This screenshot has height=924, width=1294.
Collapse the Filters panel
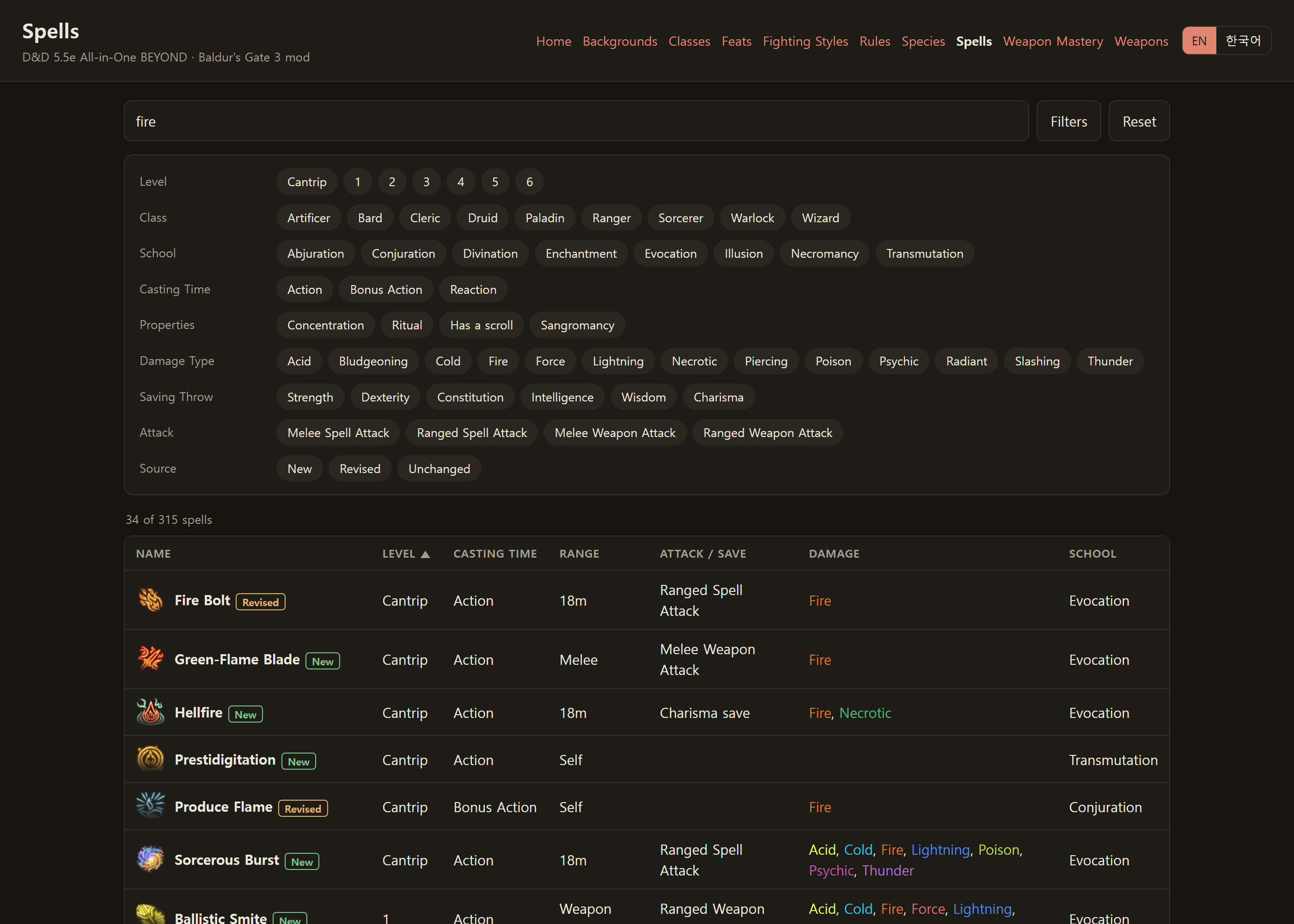click(x=1068, y=121)
